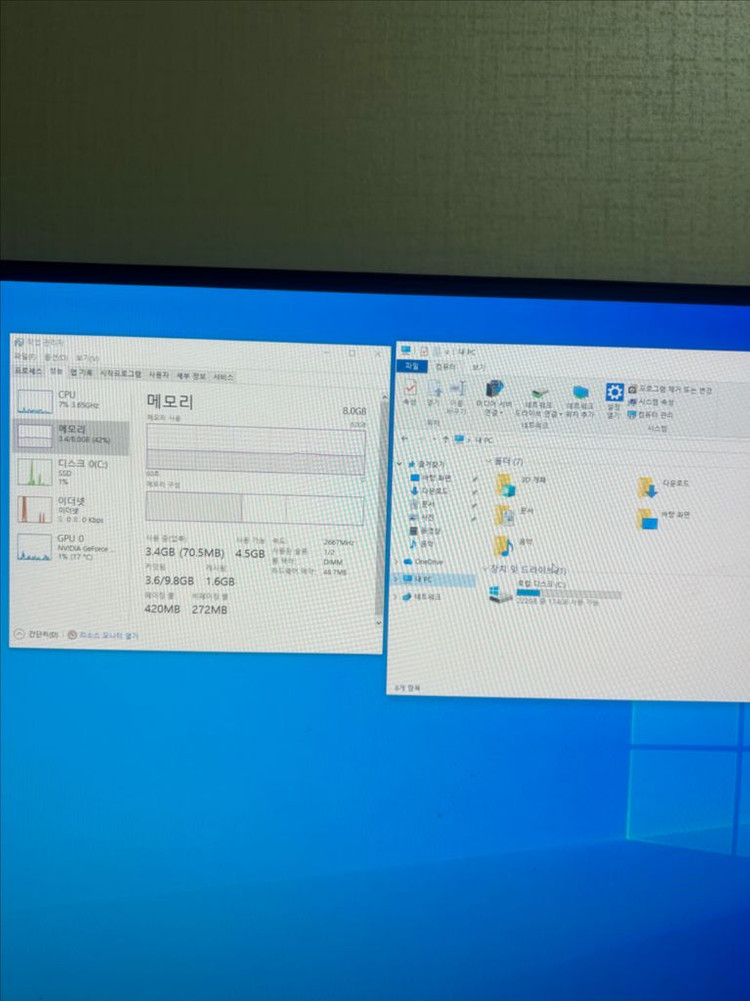750x1001 pixels.
Task: Click the 내 PC icon in the Explorer title bar
Action: coord(407,350)
